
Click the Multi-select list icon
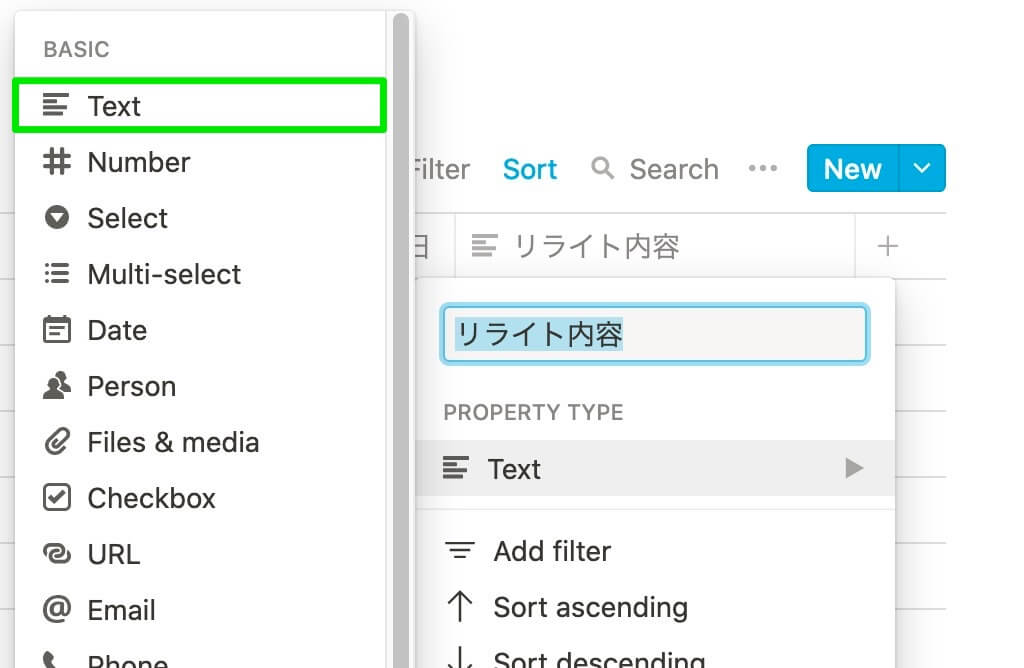(57, 274)
